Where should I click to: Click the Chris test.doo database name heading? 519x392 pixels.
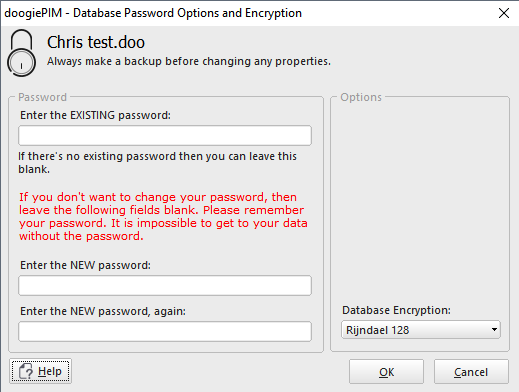point(96,42)
